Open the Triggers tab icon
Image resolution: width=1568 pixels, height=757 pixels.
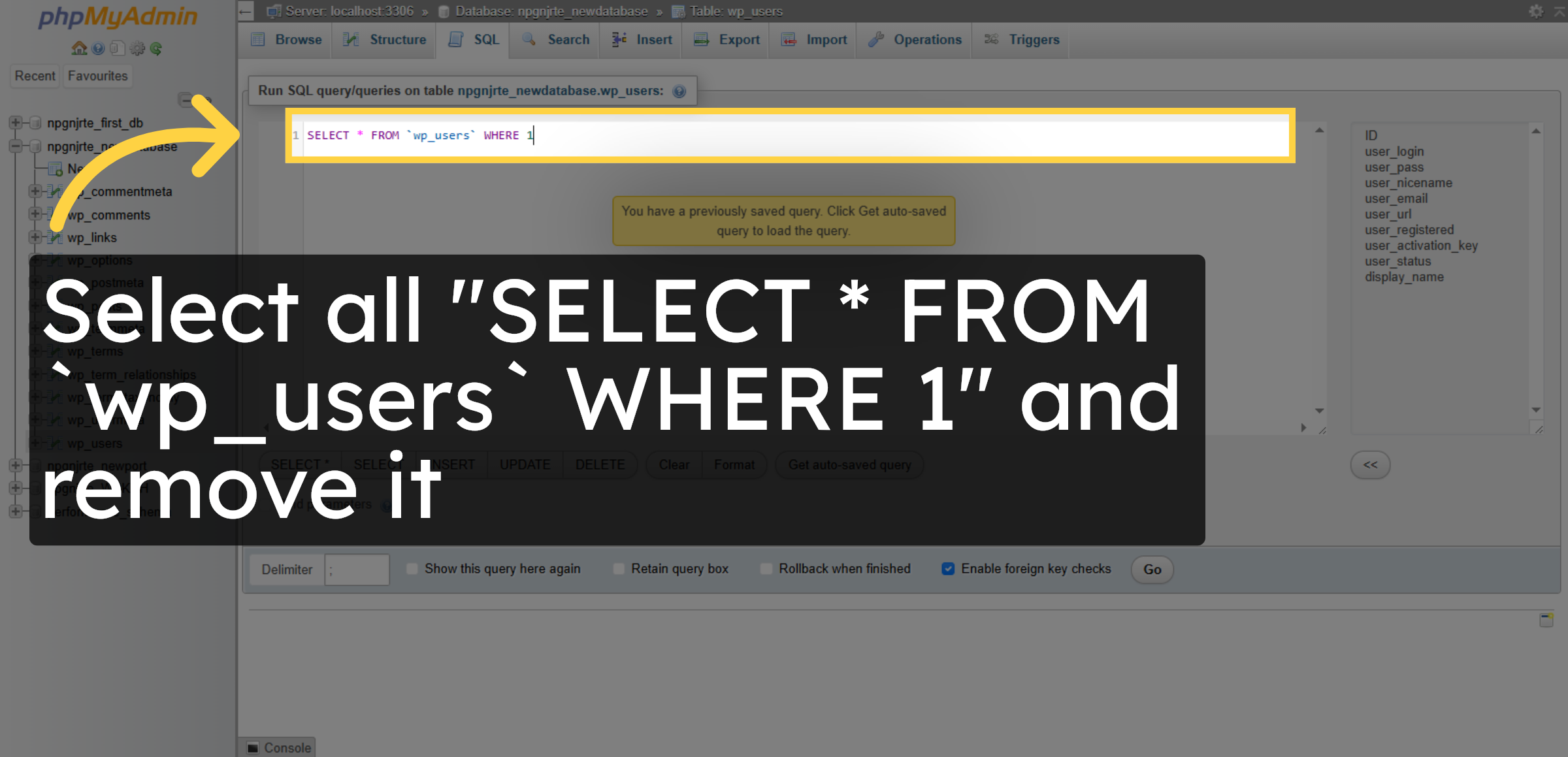click(x=991, y=39)
